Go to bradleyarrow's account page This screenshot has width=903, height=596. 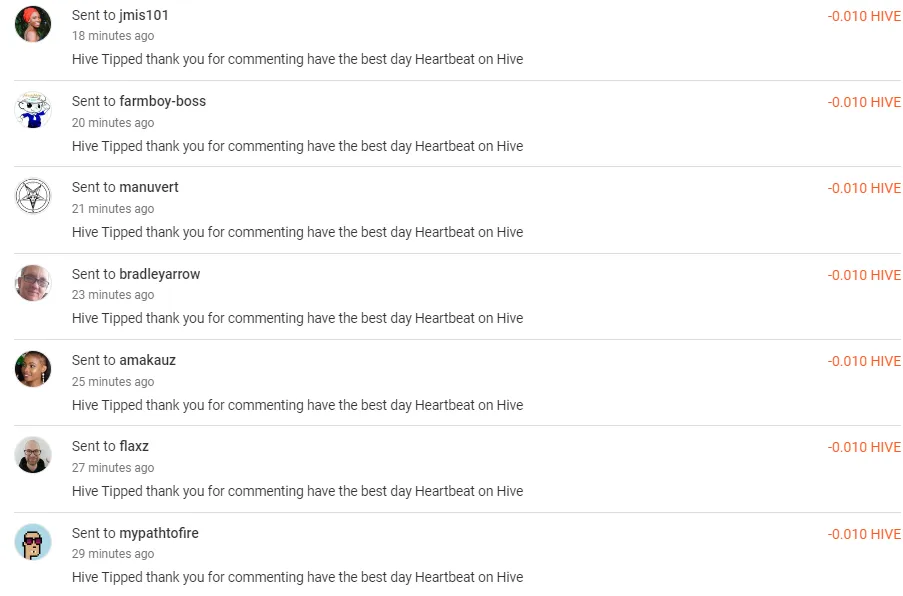point(160,274)
